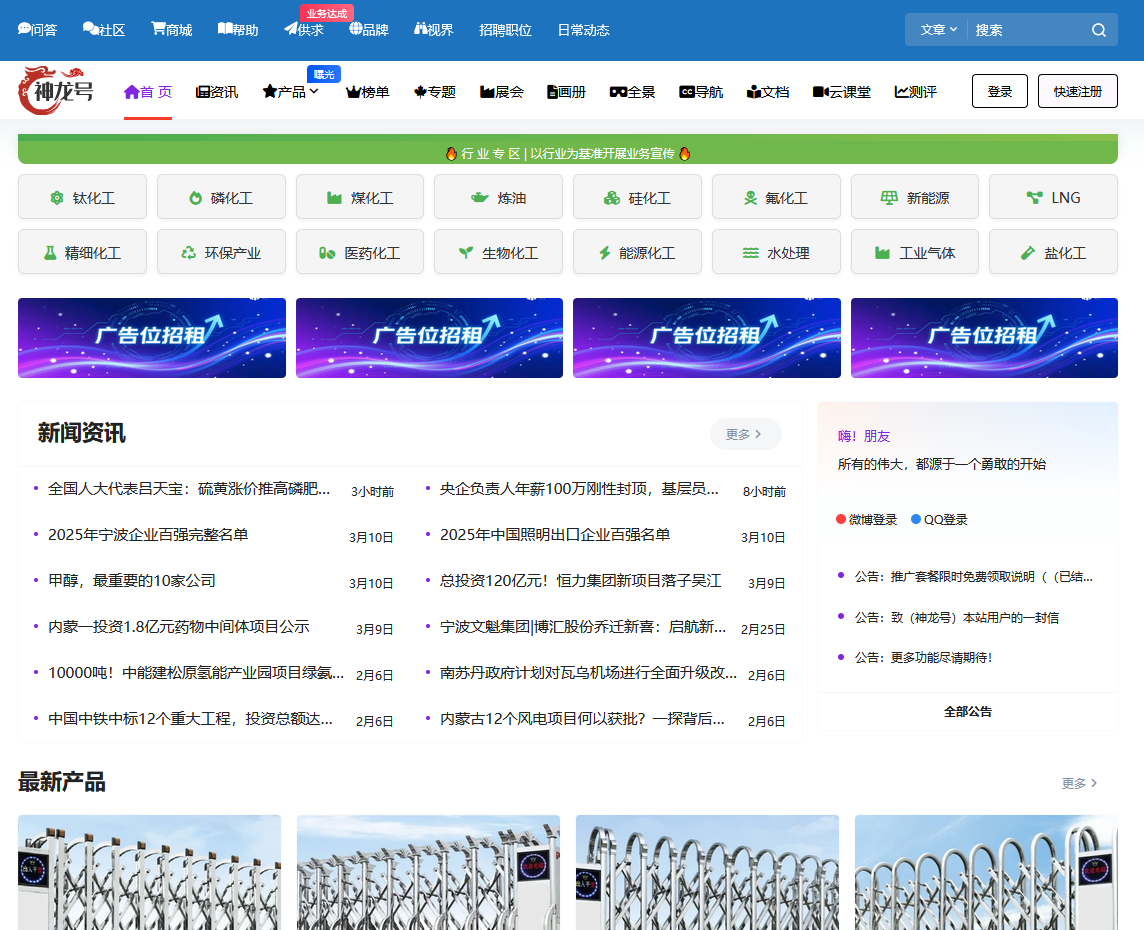Choose 微博登录 login option

866,520
